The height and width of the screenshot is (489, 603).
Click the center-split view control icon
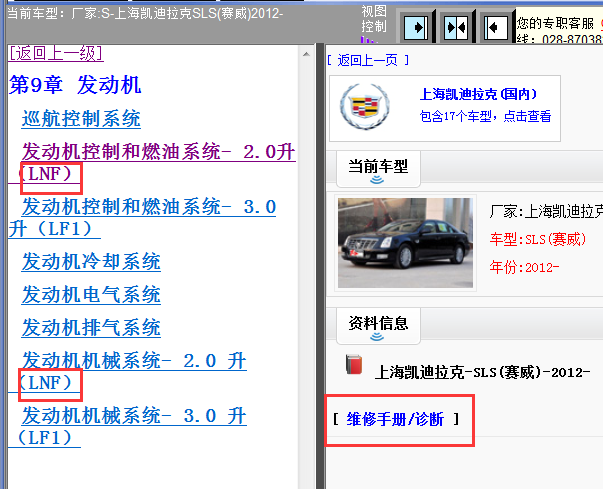[456, 27]
